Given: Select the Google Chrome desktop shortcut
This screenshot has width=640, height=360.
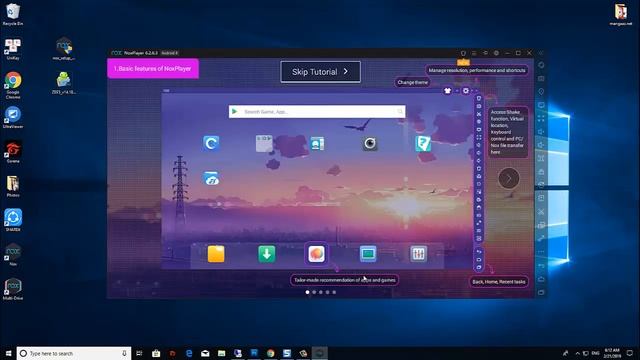Looking at the screenshot, I should pos(13,85).
